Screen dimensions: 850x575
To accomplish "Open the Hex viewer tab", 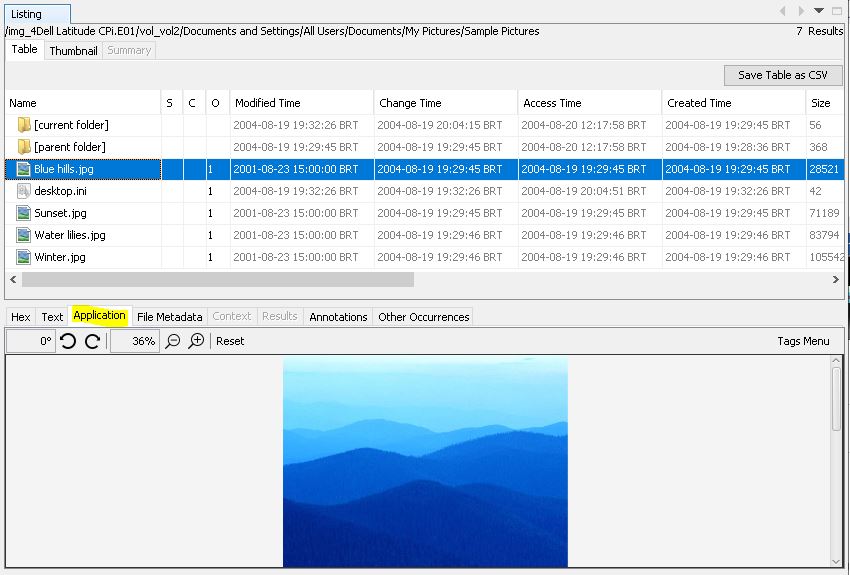I will click(20, 317).
